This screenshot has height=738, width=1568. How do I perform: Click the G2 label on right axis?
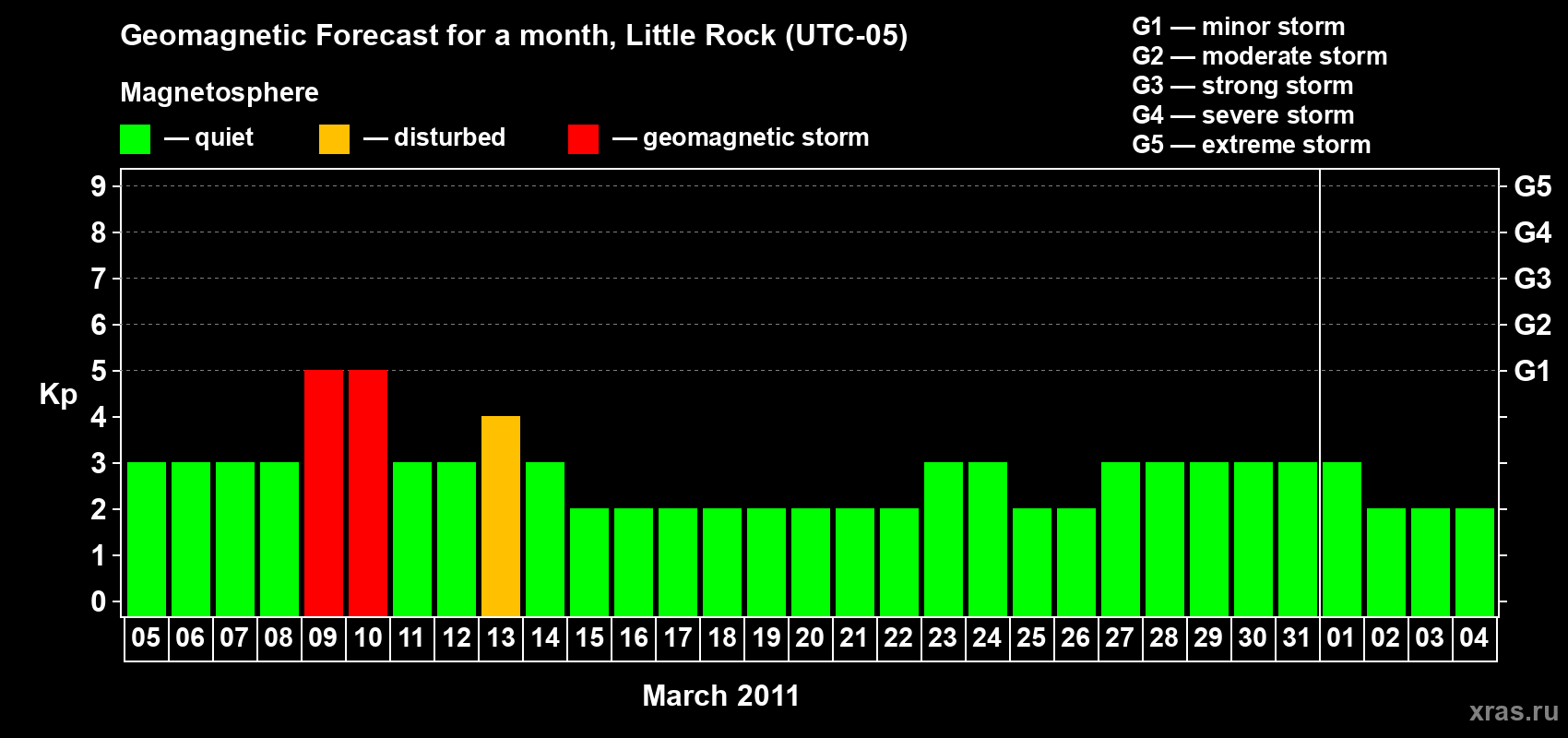coord(1533,325)
